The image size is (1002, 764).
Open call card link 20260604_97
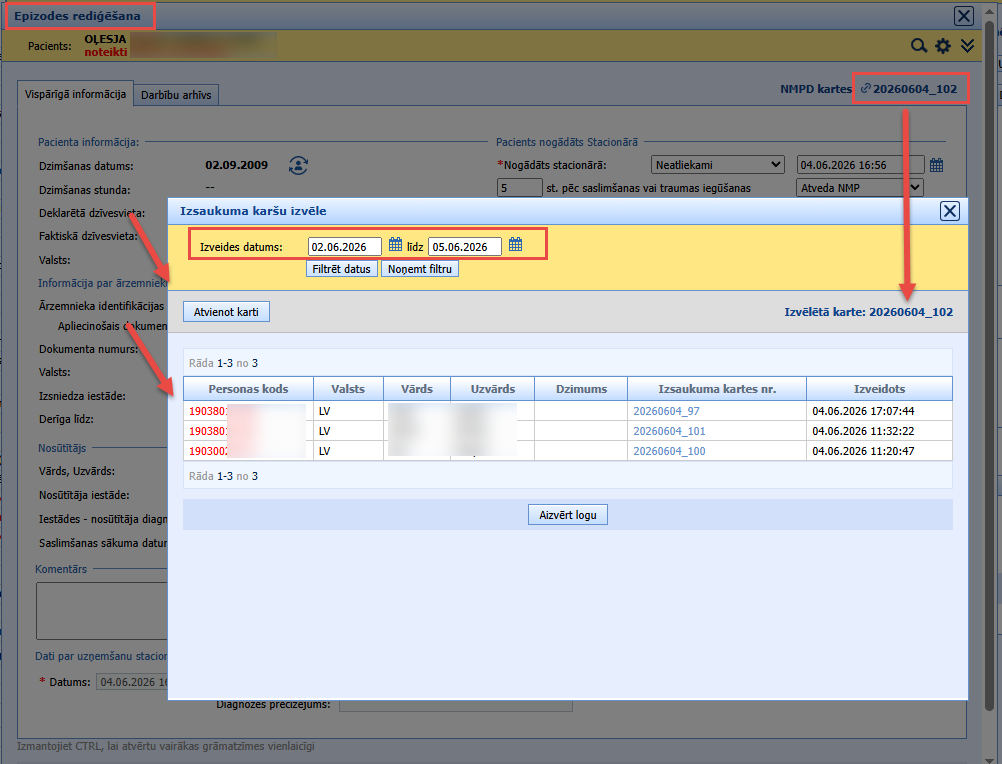[x=667, y=411]
